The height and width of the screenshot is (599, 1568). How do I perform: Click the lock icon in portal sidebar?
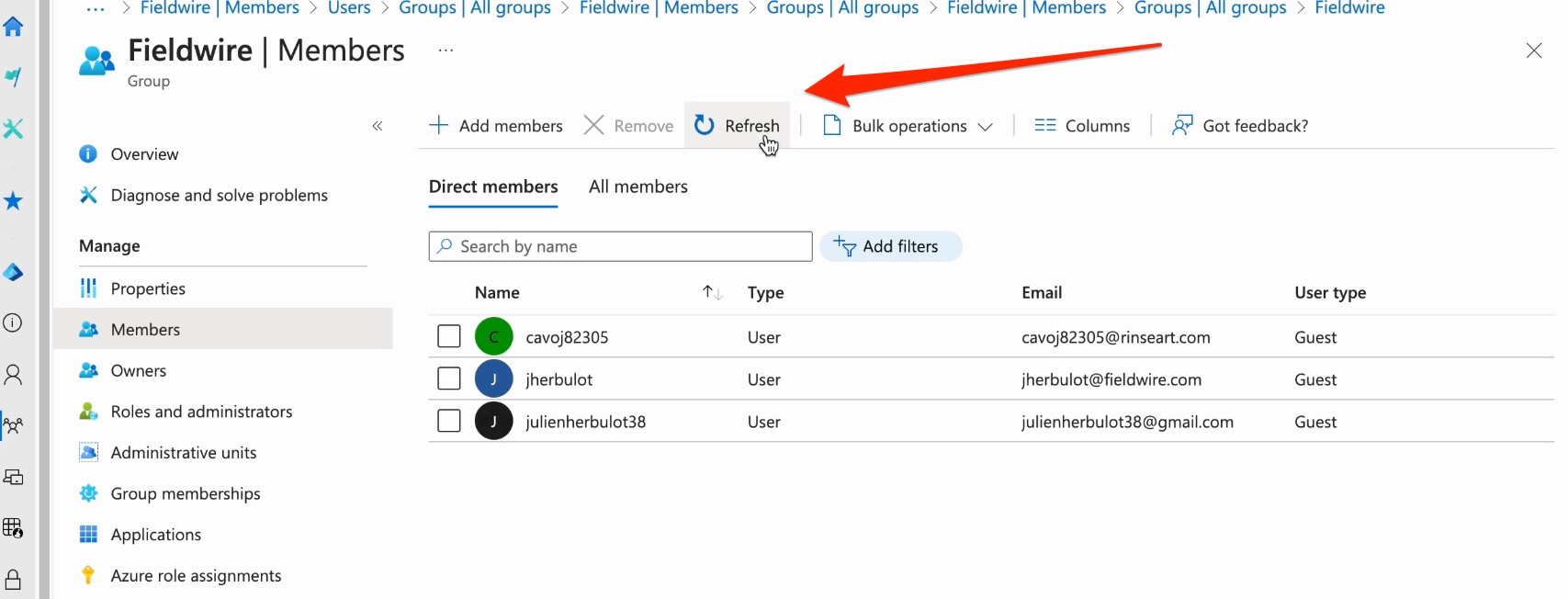(x=14, y=579)
